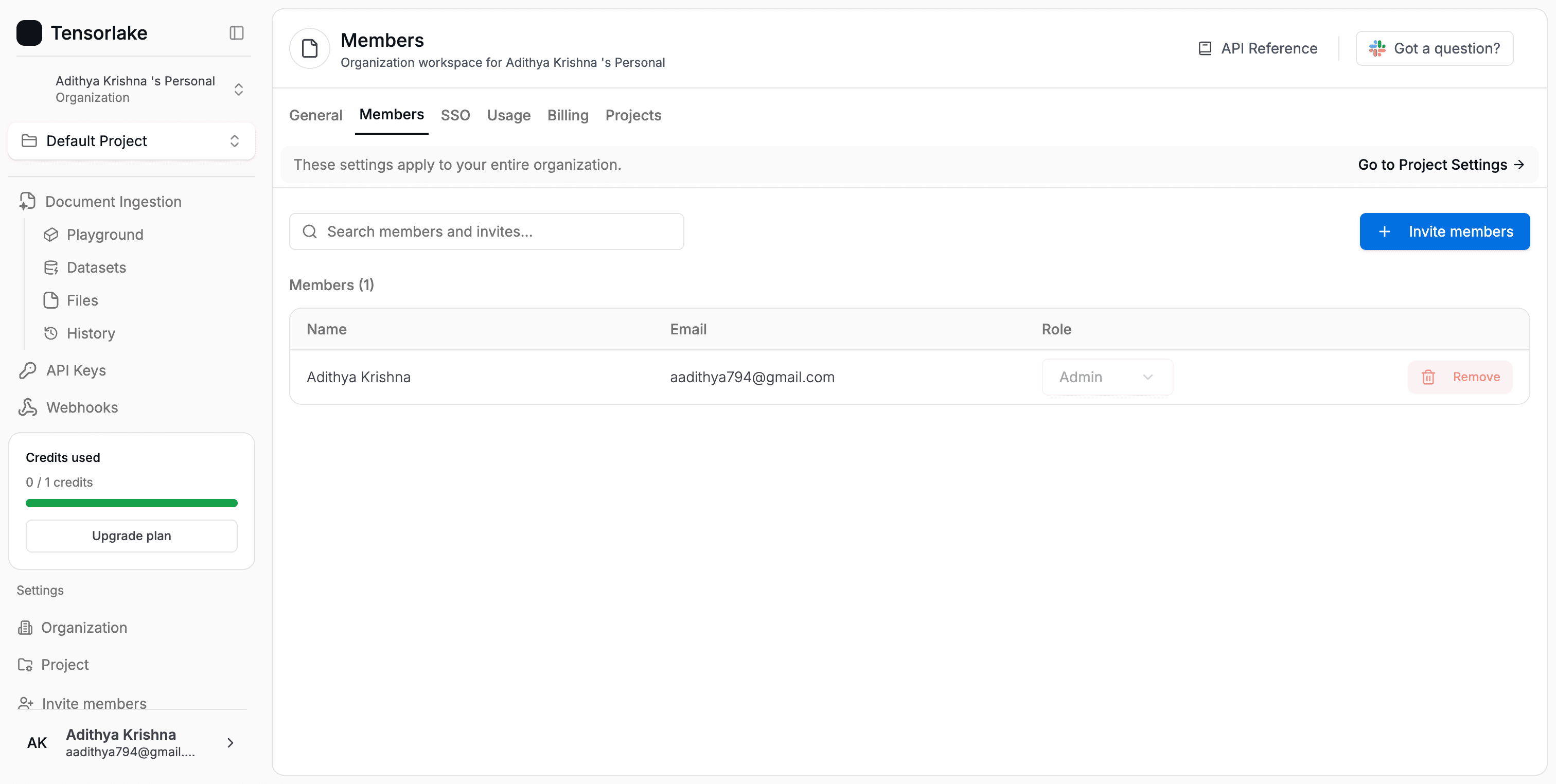Click the Email column header
The height and width of the screenshot is (784, 1556).
click(688, 329)
